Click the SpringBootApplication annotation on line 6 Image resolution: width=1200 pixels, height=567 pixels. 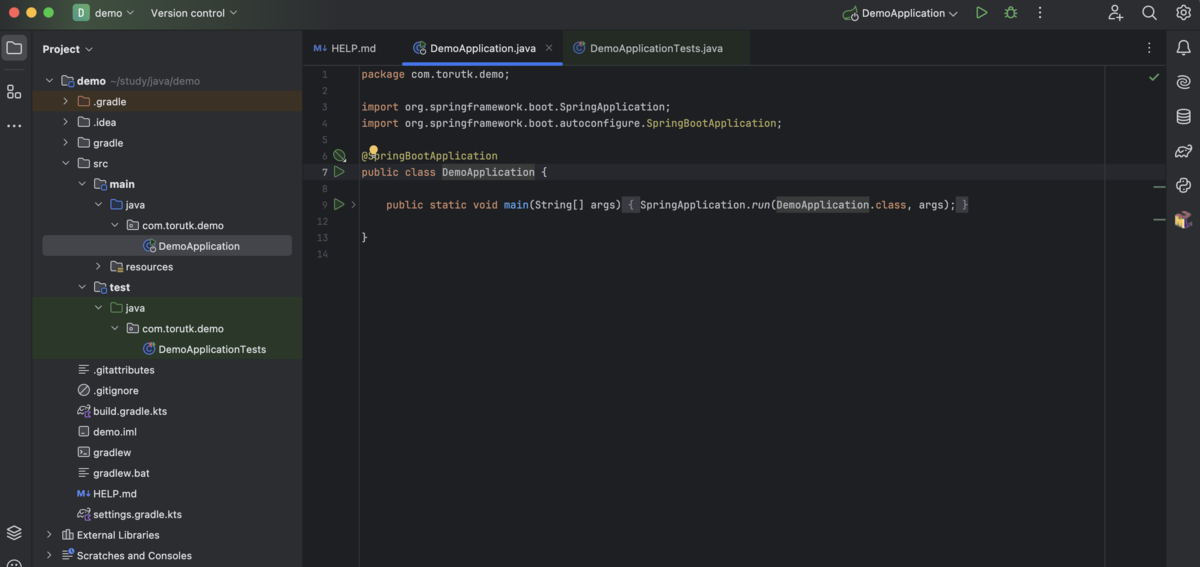tap(429, 156)
